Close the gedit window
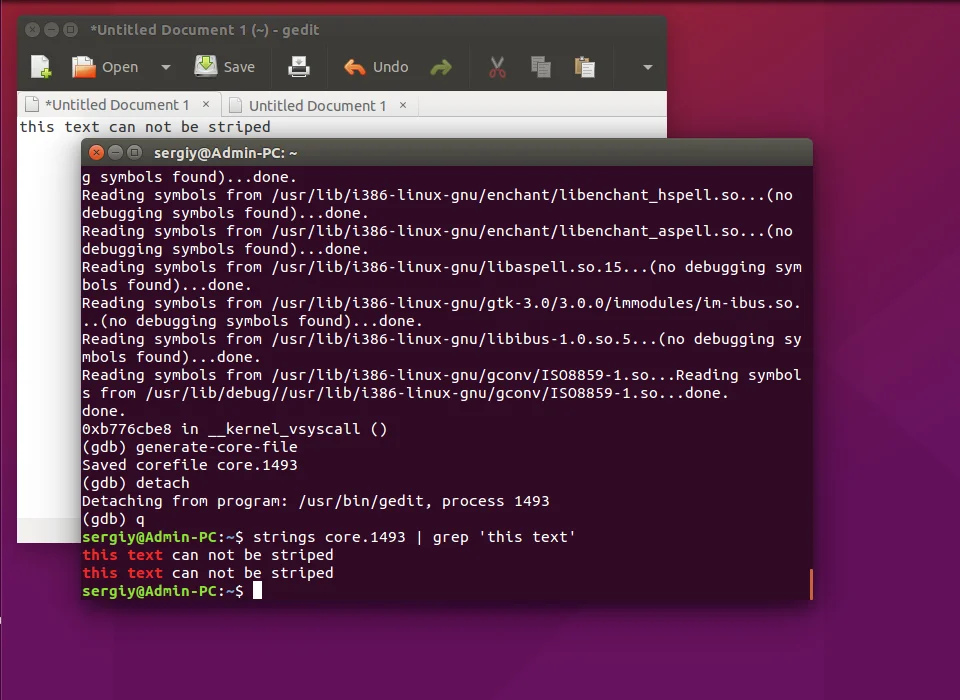The image size is (960, 700). click(32, 29)
